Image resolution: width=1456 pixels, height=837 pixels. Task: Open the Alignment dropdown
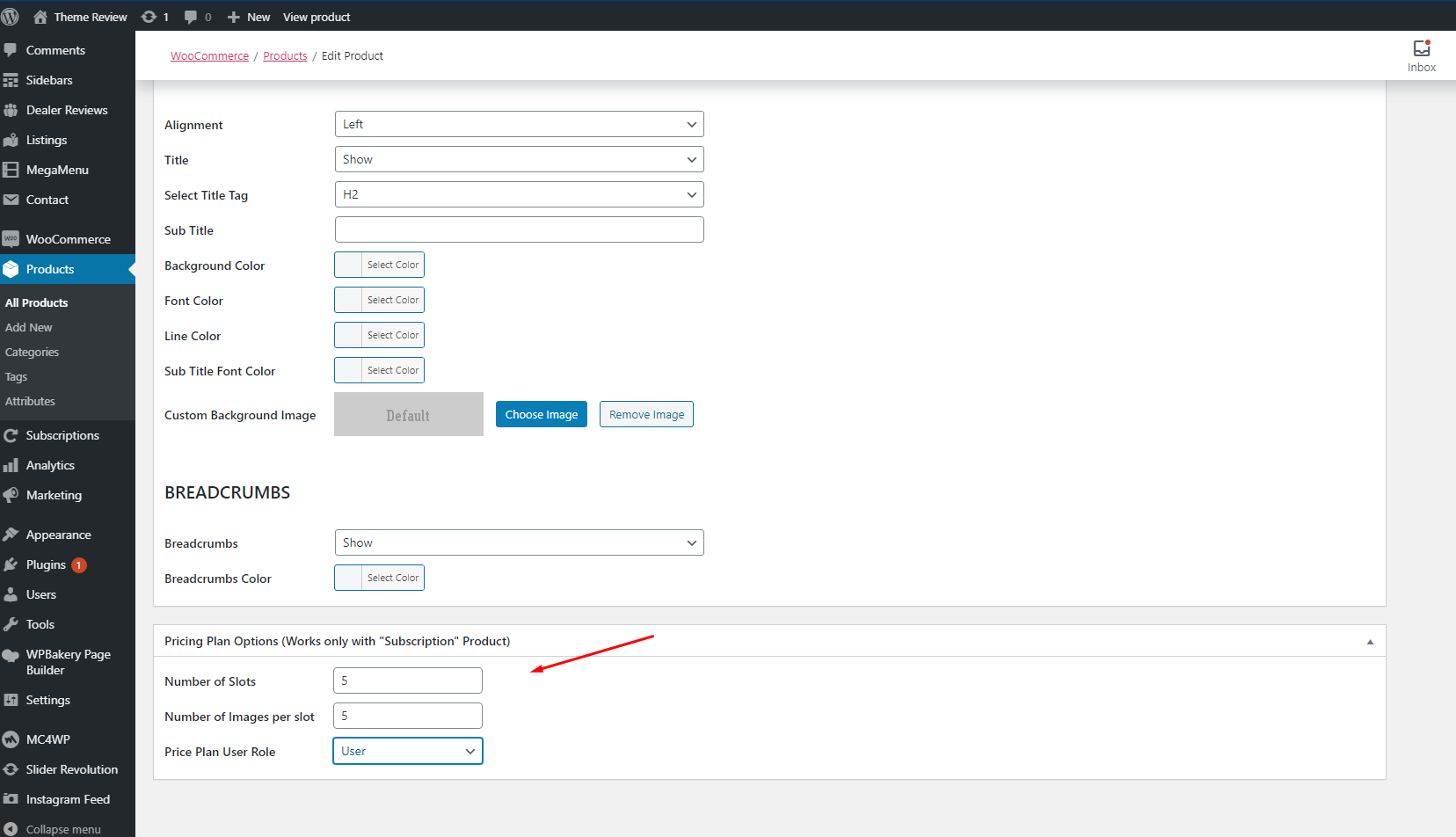[x=519, y=124]
